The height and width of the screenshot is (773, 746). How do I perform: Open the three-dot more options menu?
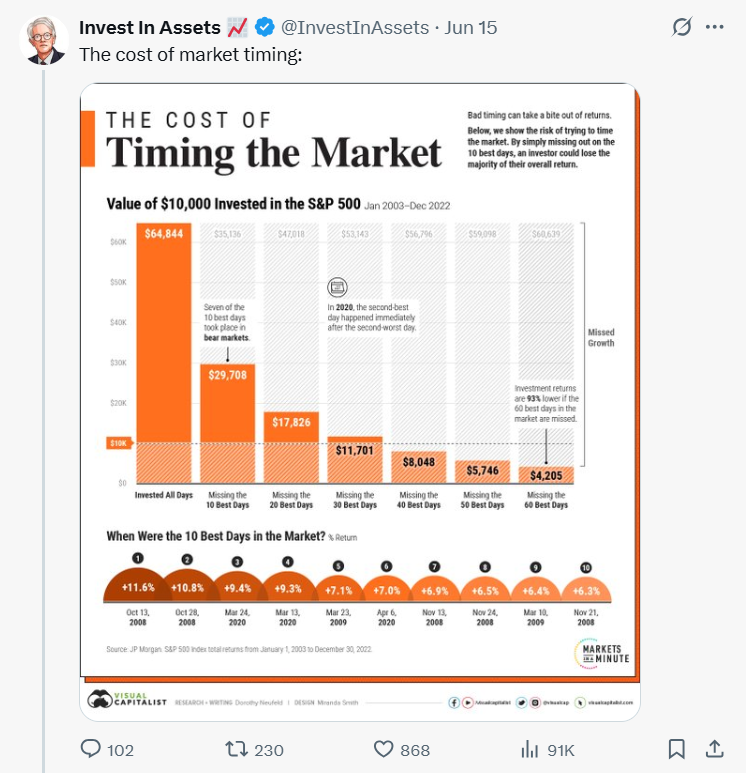click(714, 27)
